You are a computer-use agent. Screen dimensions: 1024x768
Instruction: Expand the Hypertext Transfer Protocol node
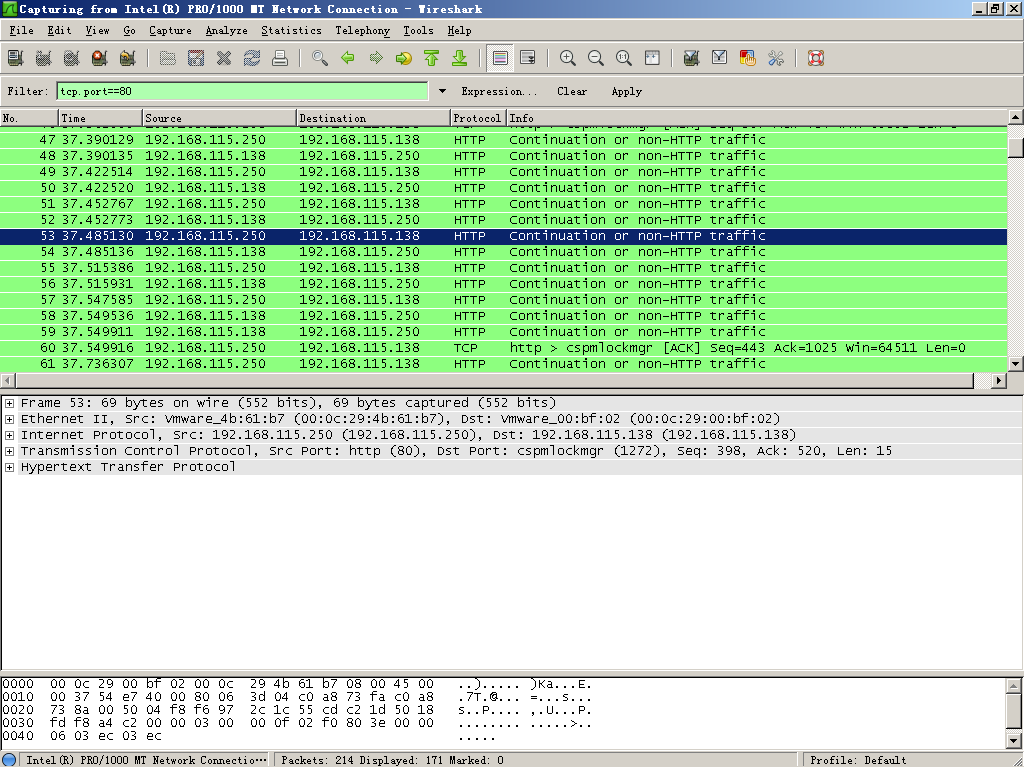click(9, 467)
